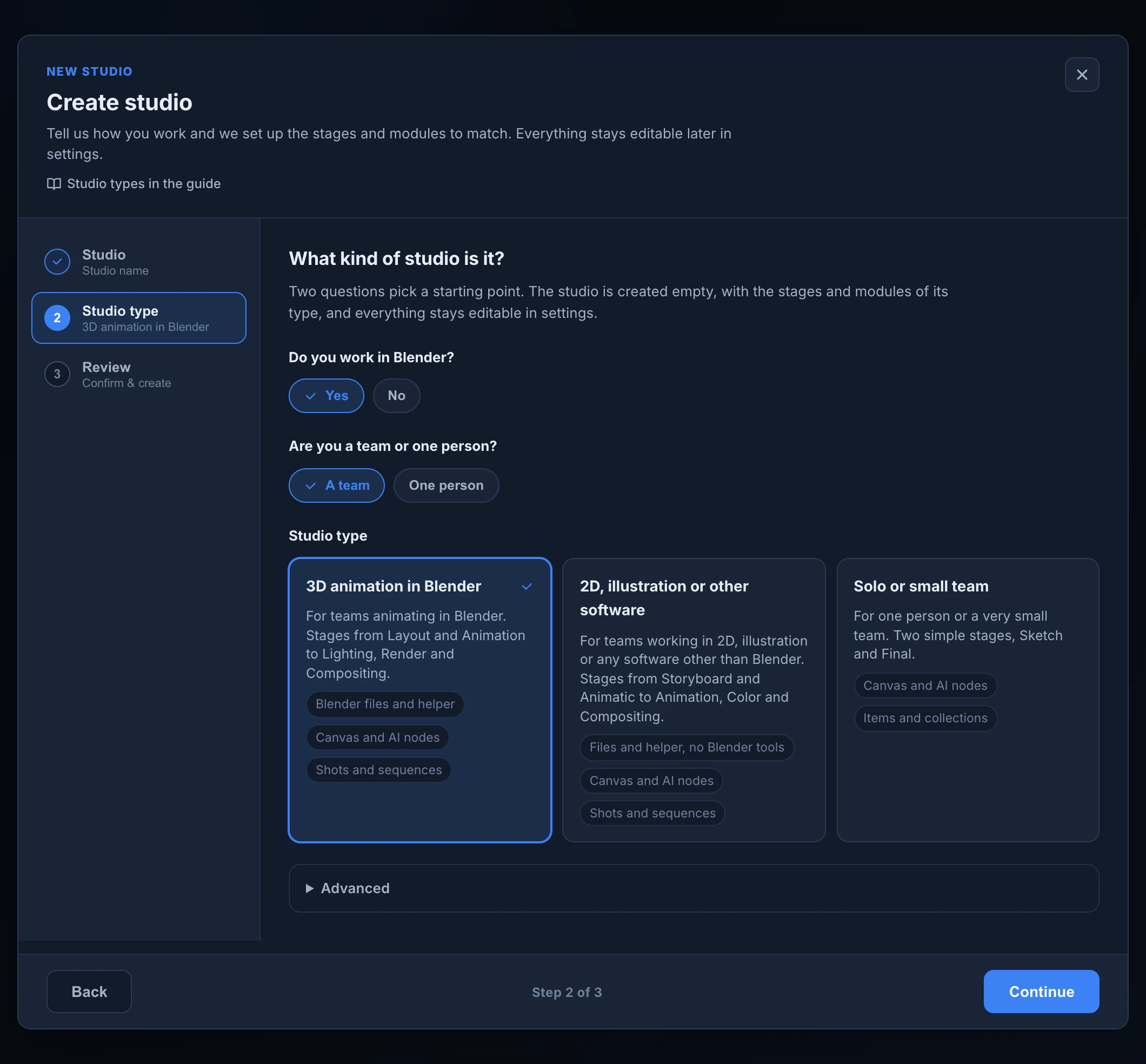Expand the Advanced section
This screenshot has width=1146, height=1064.
coord(694,888)
